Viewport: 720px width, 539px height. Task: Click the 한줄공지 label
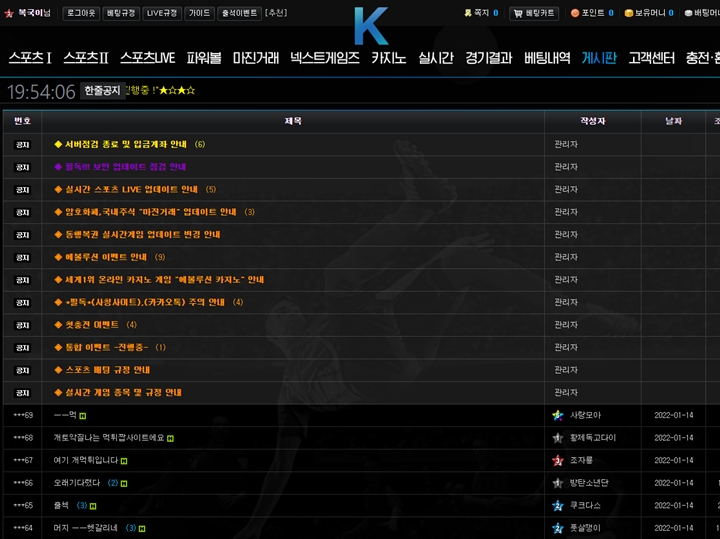pyautogui.click(x=102, y=90)
